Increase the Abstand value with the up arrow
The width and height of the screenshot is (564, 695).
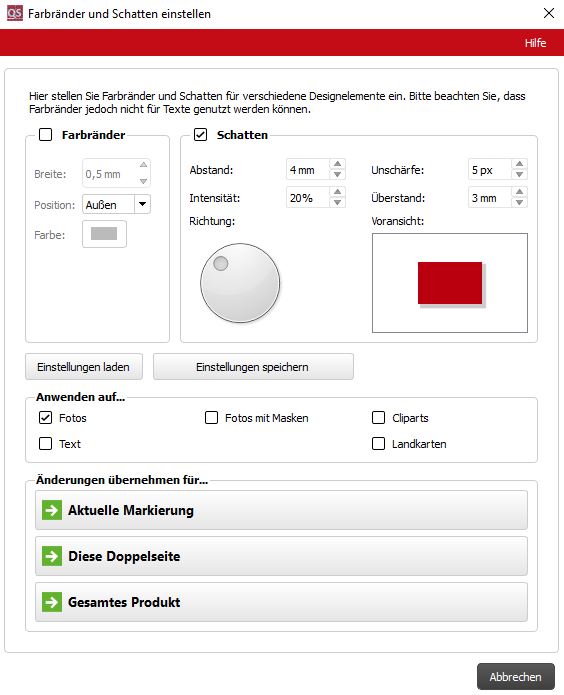337,164
